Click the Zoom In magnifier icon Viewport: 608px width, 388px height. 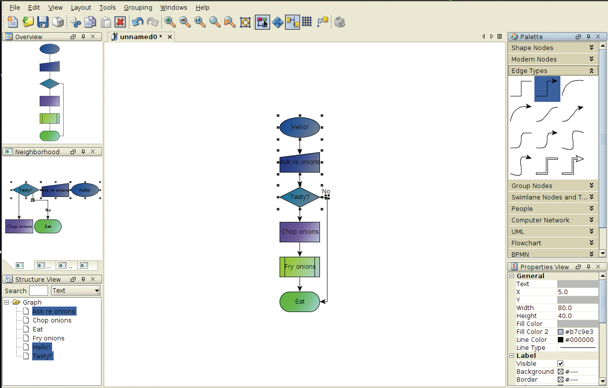169,22
